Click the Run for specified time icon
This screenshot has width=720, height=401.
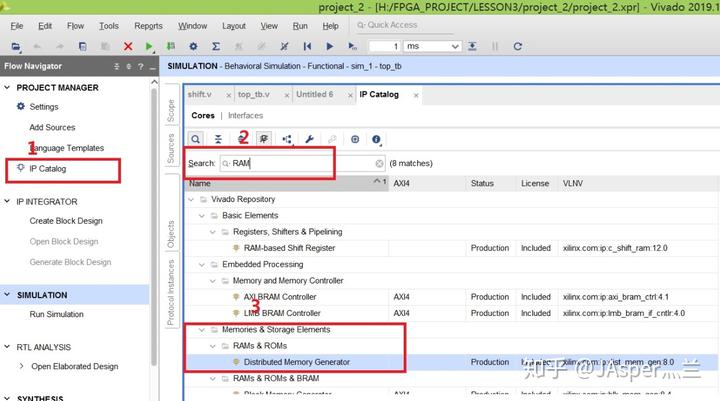(352, 46)
